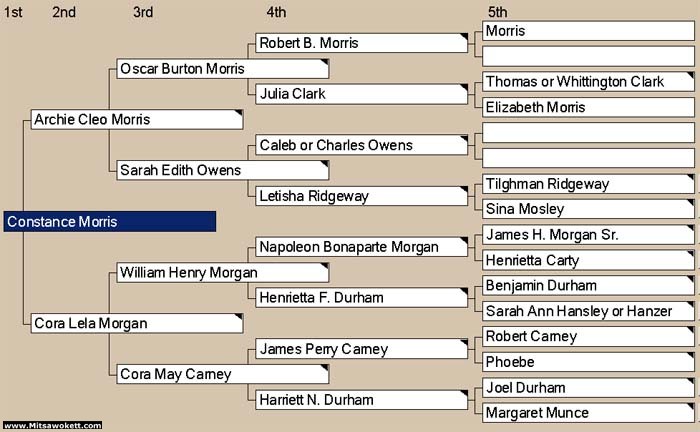Viewport: 700px width, 432px height.
Task: Select Cora May Carney box
Action: point(223,374)
